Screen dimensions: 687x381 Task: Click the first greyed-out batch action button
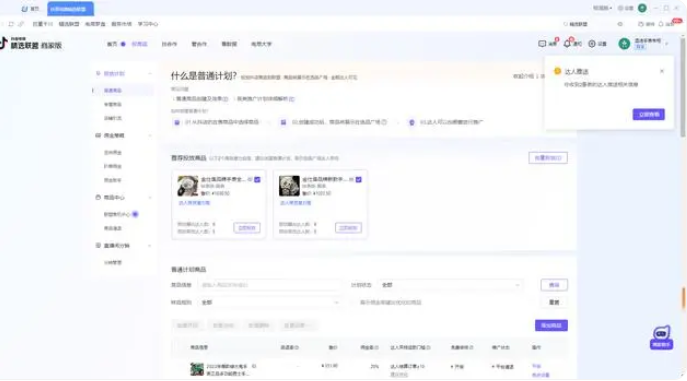pos(188,325)
